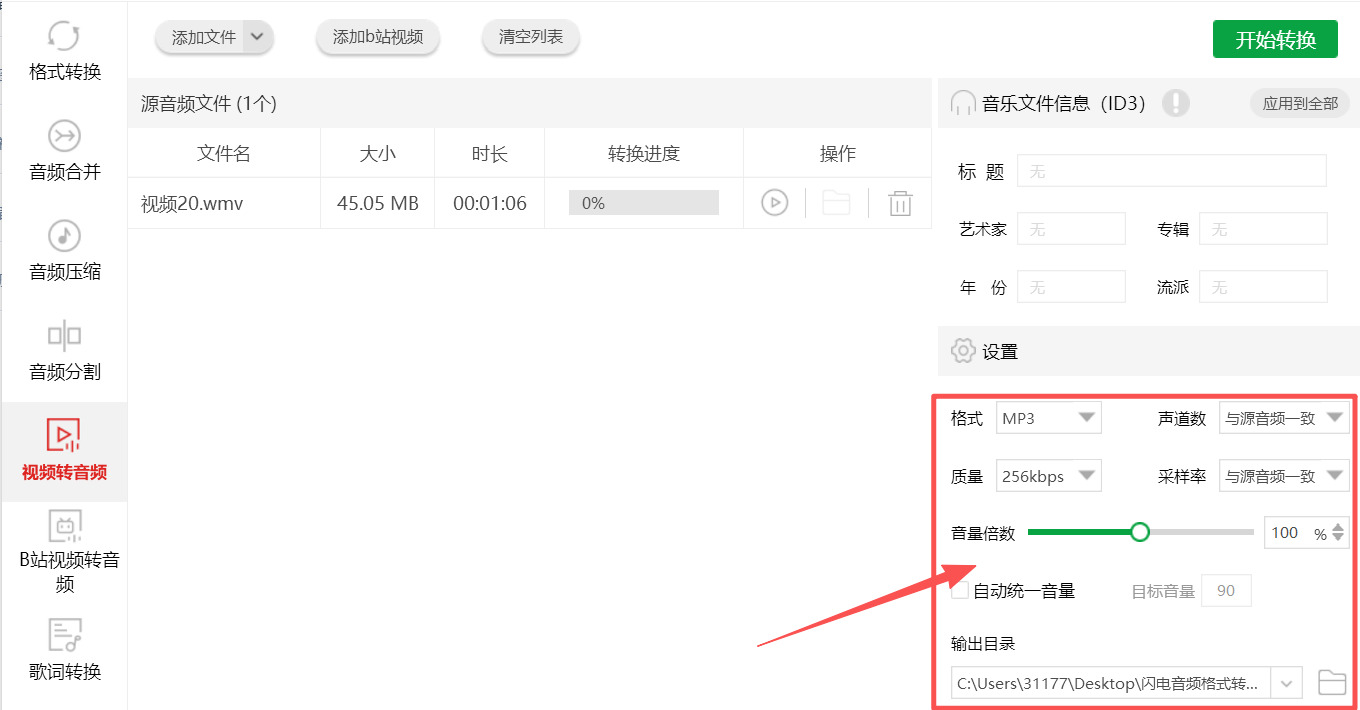Play the 视频20.wmv file
The image size is (1360, 710).
(774, 202)
